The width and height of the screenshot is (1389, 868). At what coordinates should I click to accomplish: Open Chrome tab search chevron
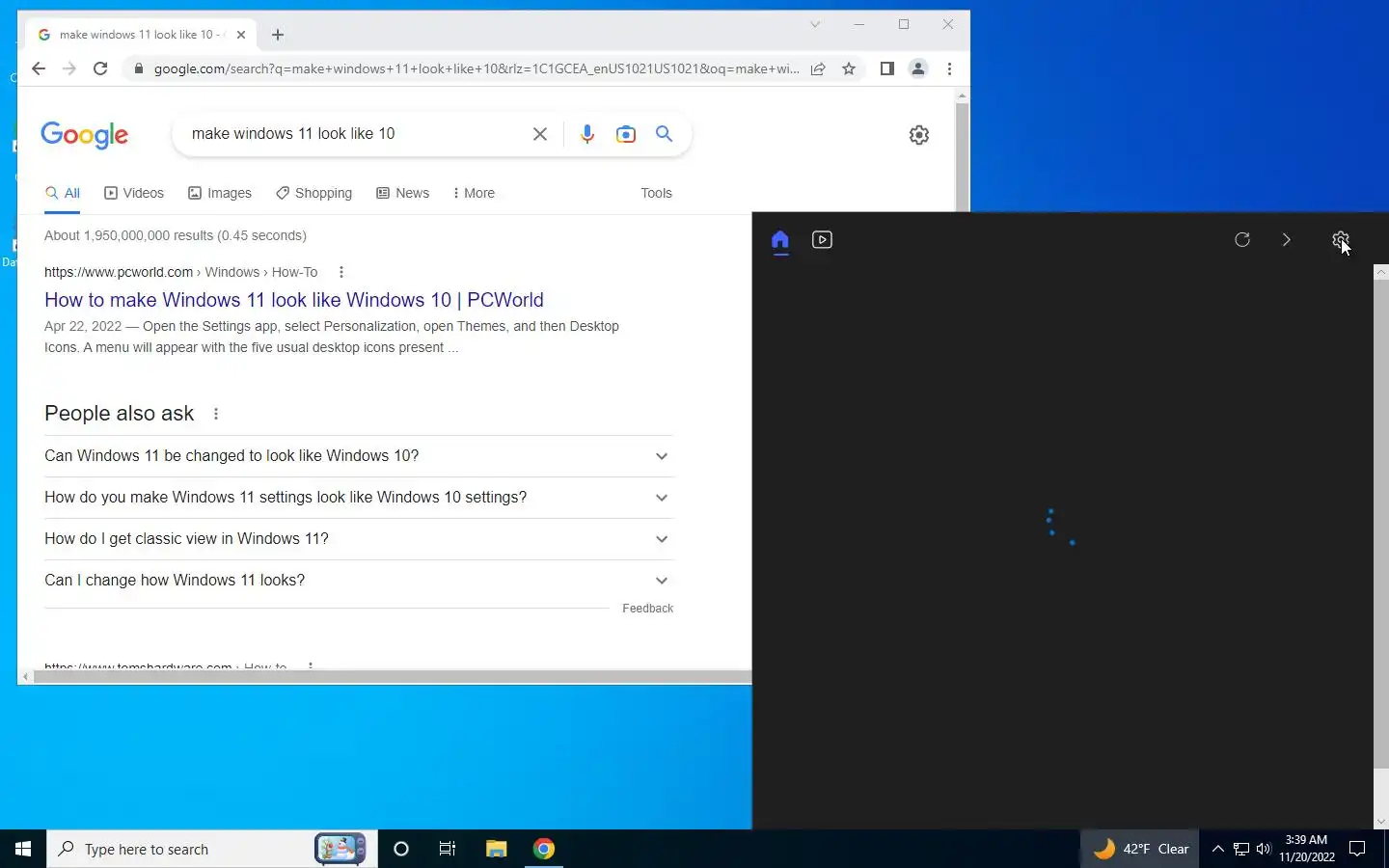pos(815,24)
